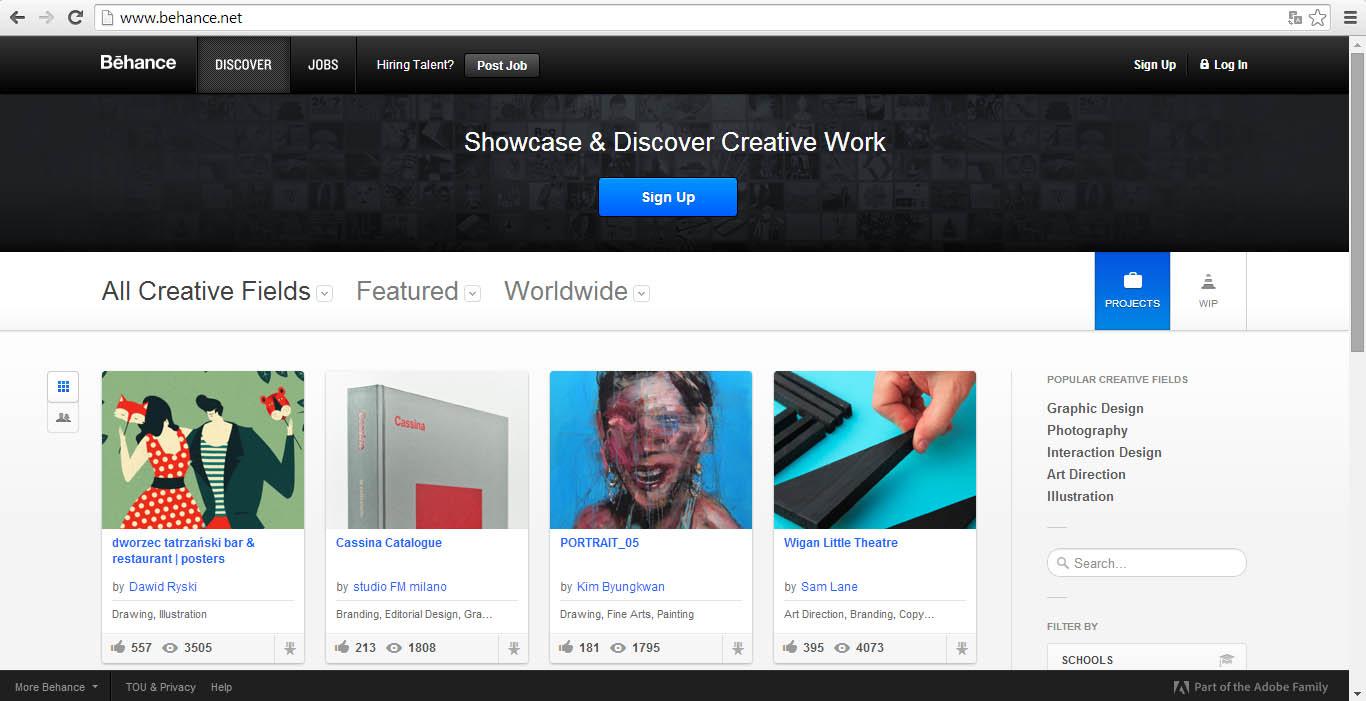The height and width of the screenshot is (701, 1366).
Task: Select the PROJECTS tab
Action: coord(1132,291)
